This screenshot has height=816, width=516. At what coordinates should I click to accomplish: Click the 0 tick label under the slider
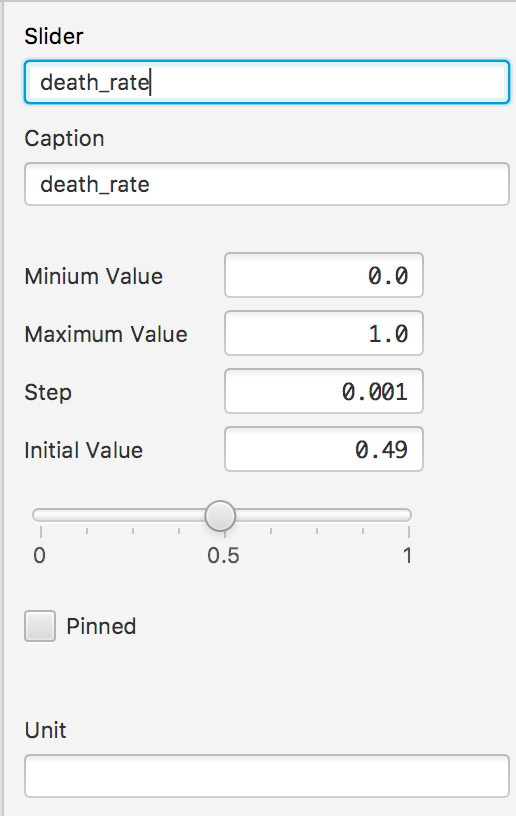pyautogui.click(x=40, y=556)
